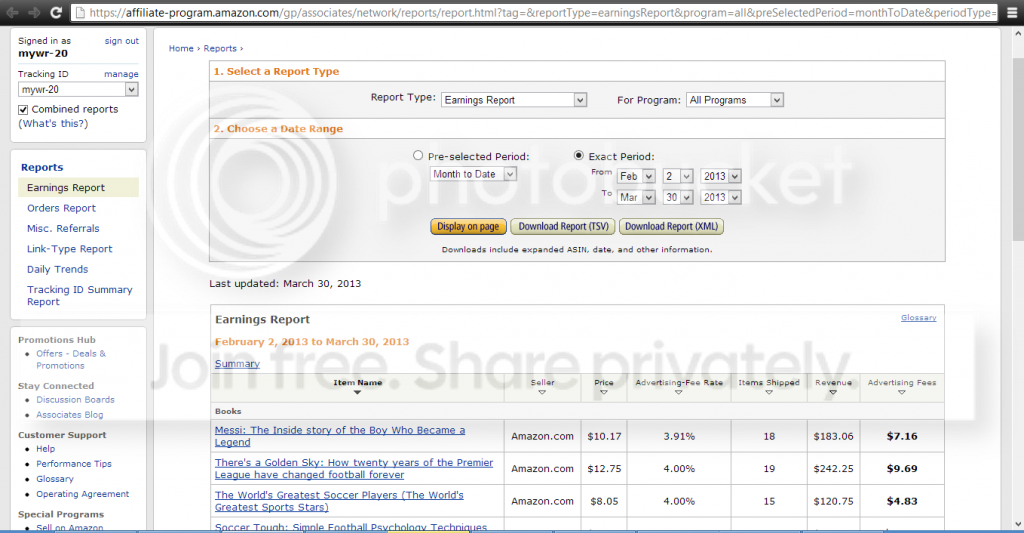This screenshot has width=1024, height=533.
Task: Sort by Price column arrow
Action: (603, 393)
